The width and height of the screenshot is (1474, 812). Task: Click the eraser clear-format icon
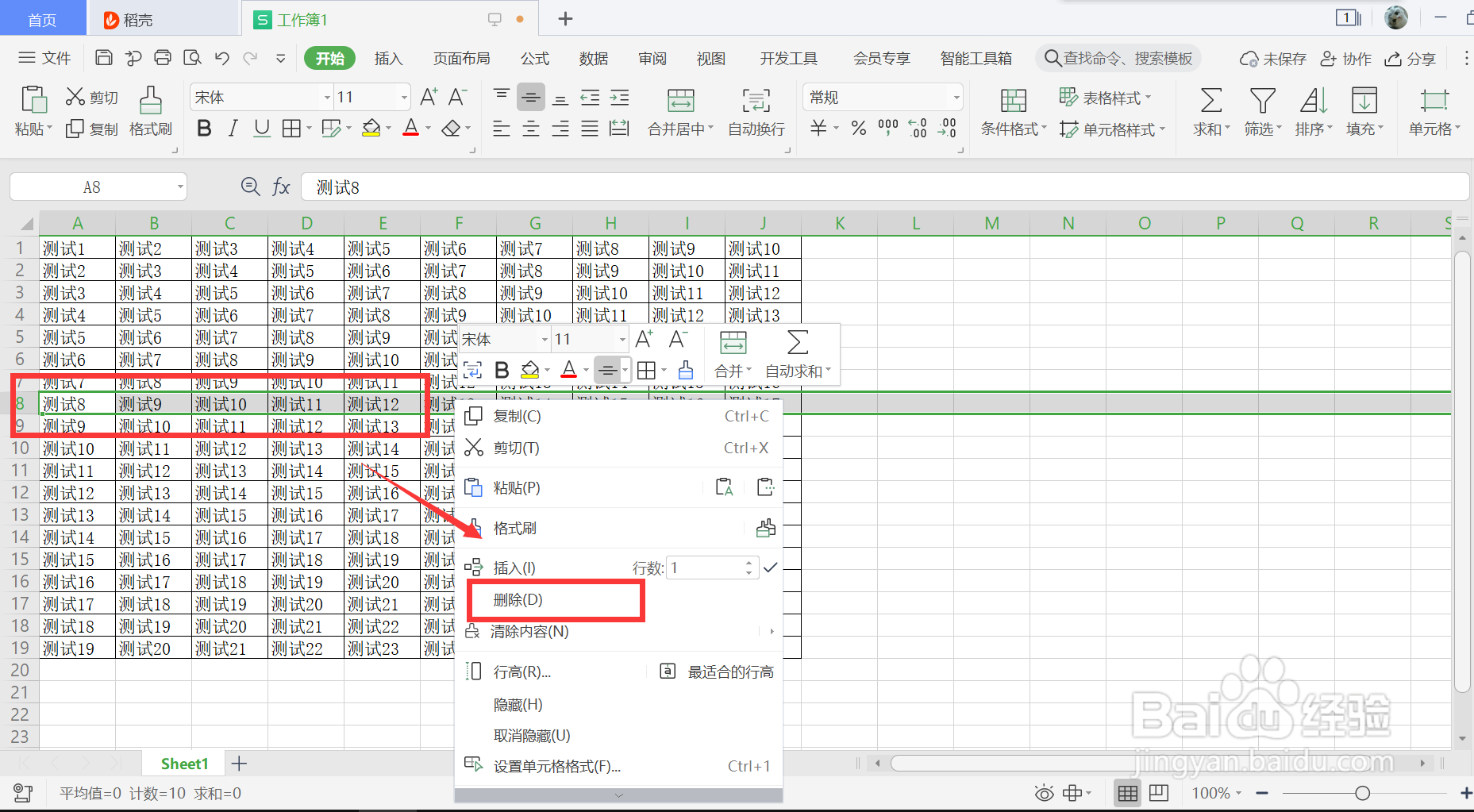coord(451,128)
